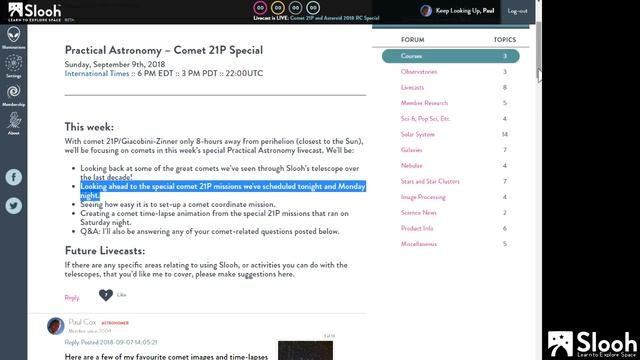Image resolution: width=640 pixels, height=360 pixels.
Task: Open the comet image thumbnail in the reply
Action: [305, 351]
